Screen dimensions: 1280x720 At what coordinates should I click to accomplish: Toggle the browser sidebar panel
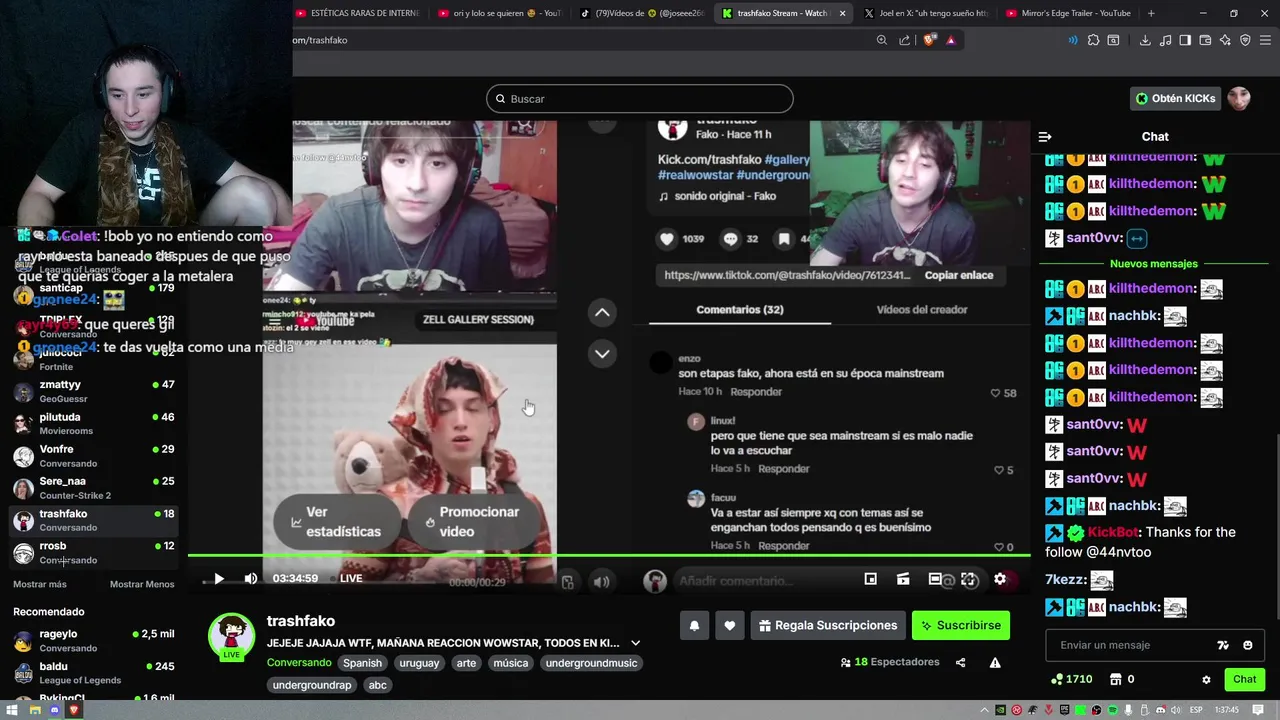(x=1185, y=40)
